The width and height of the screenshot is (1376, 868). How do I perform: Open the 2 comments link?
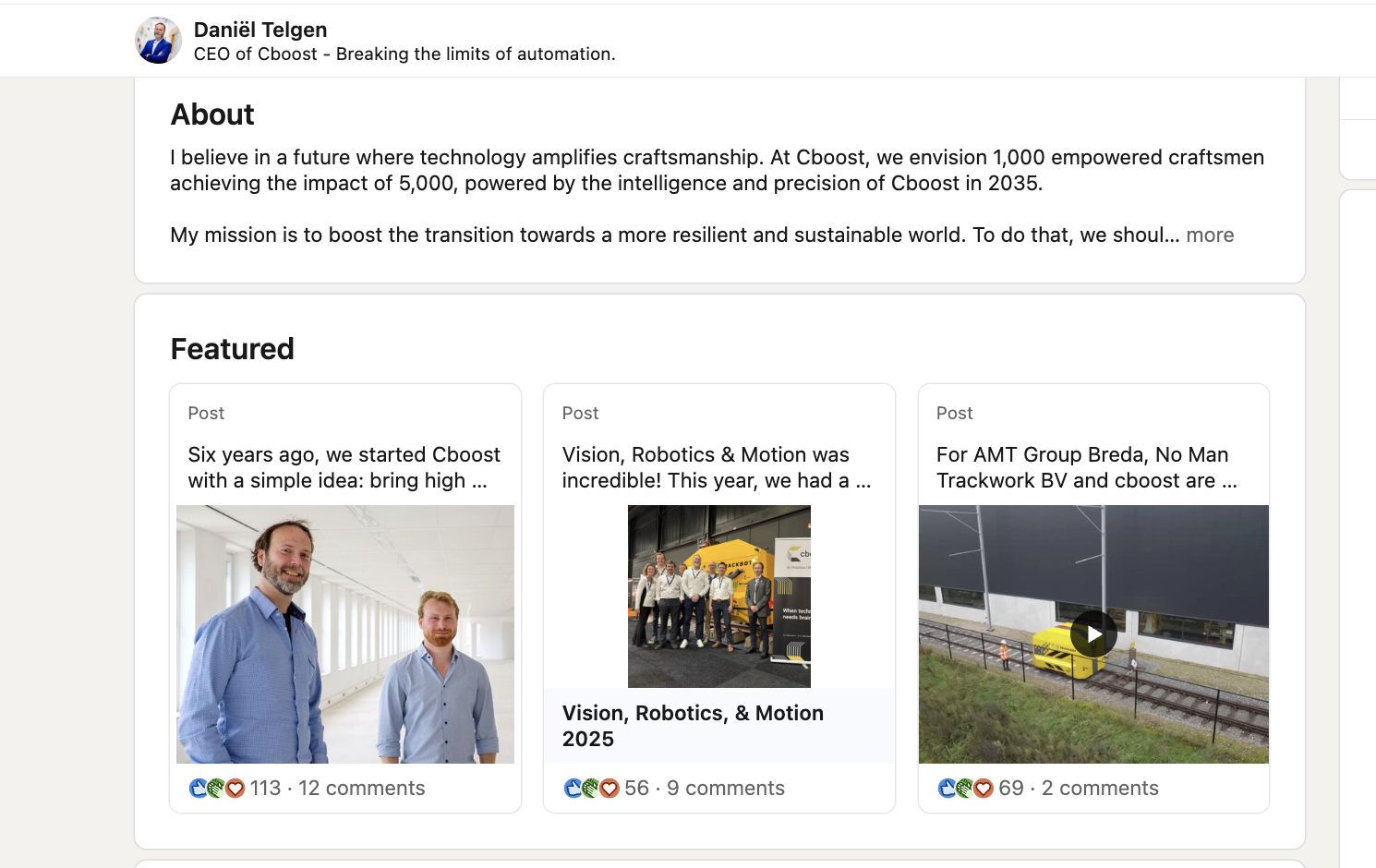(1100, 789)
